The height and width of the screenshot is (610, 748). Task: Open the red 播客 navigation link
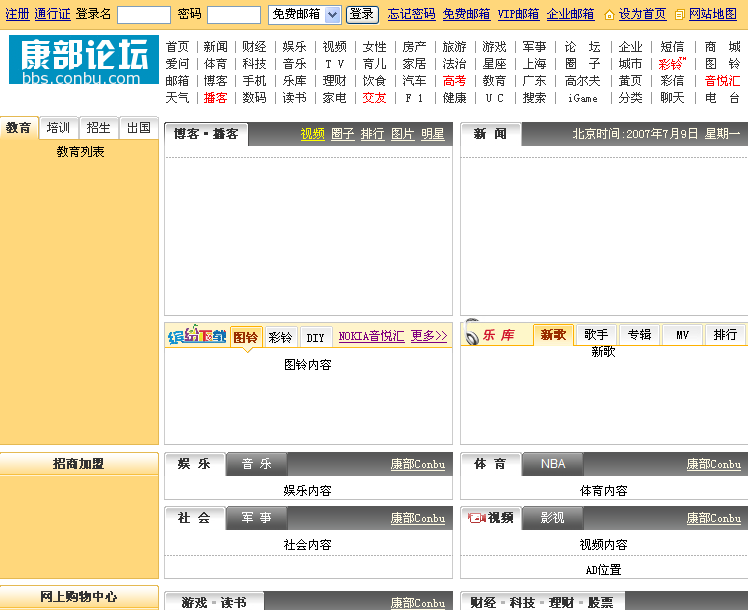pyautogui.click(x=216, y=98)
